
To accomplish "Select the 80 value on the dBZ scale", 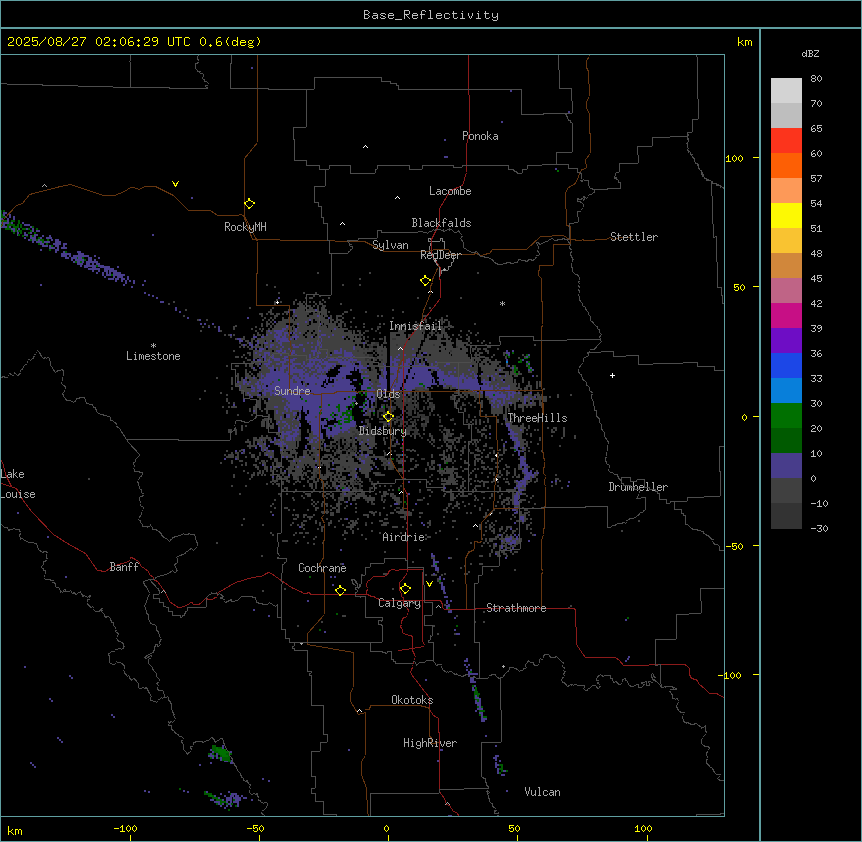I will point(816,79).
